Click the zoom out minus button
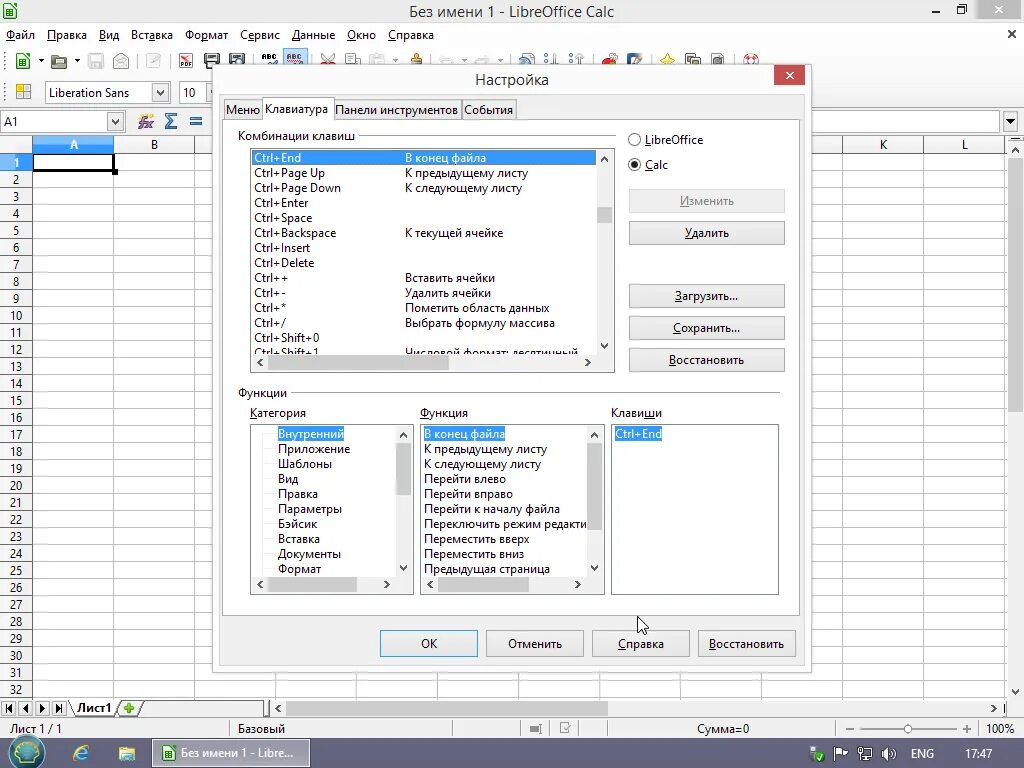Screen dimensions: 1024x768 850,729
